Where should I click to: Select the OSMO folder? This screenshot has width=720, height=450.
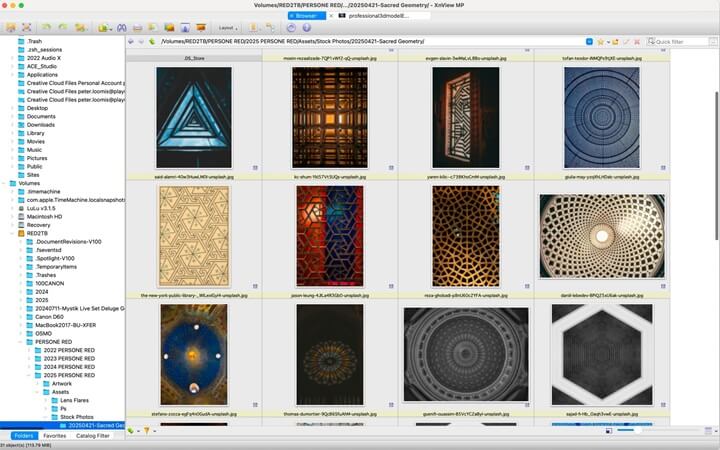pos(44,333)
